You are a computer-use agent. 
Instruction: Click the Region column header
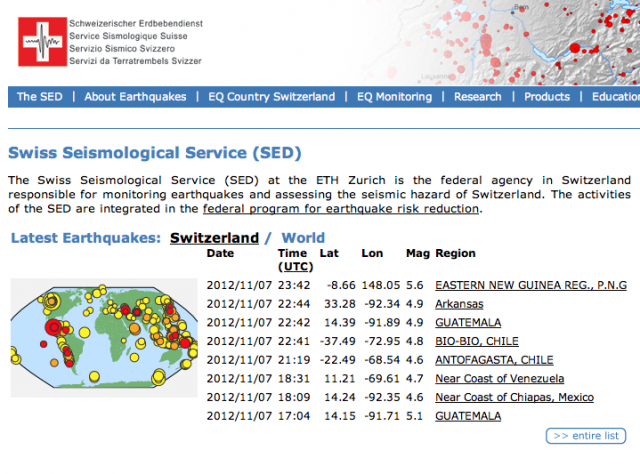(x=455, y=253)
